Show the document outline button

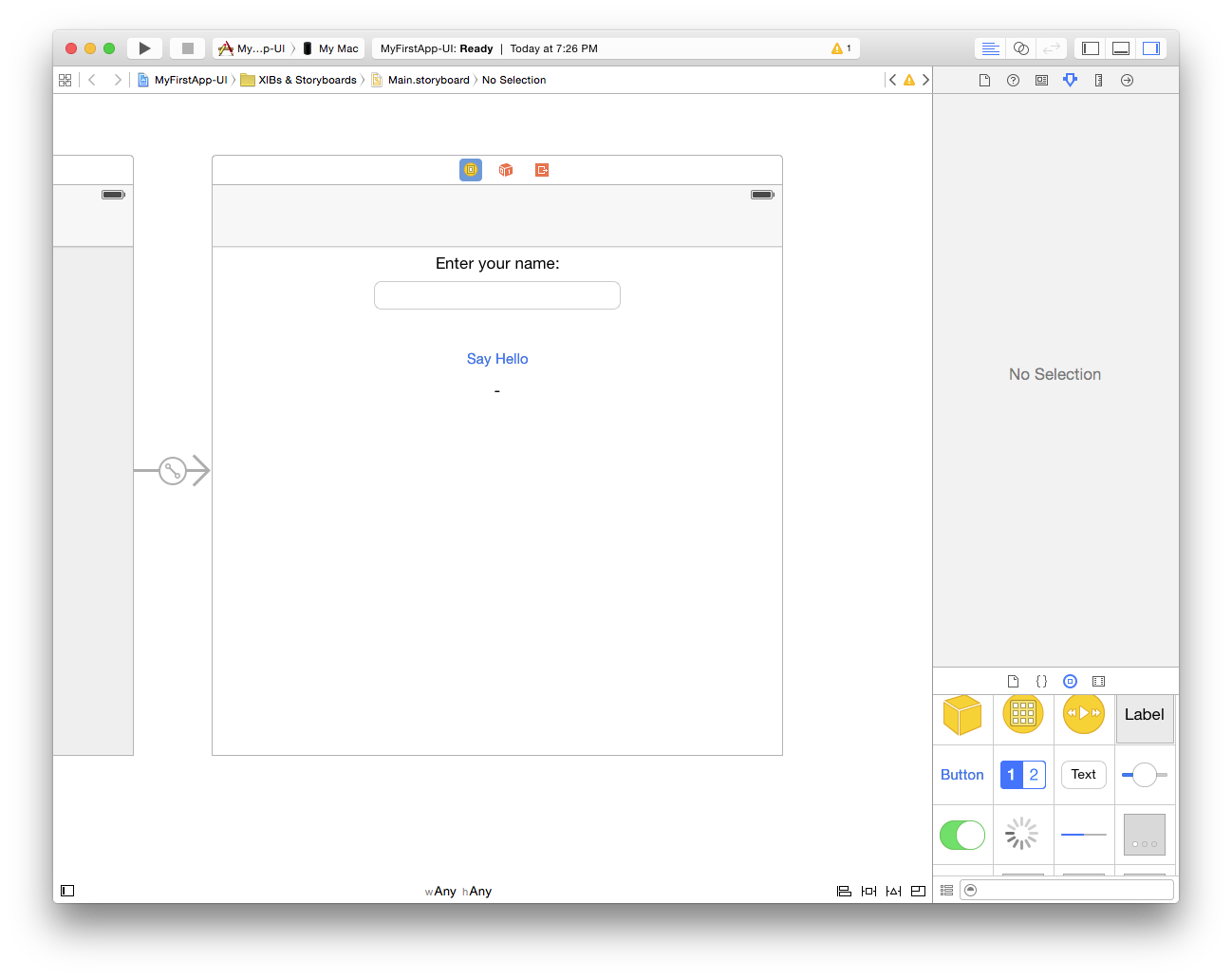tap(67, 891)
